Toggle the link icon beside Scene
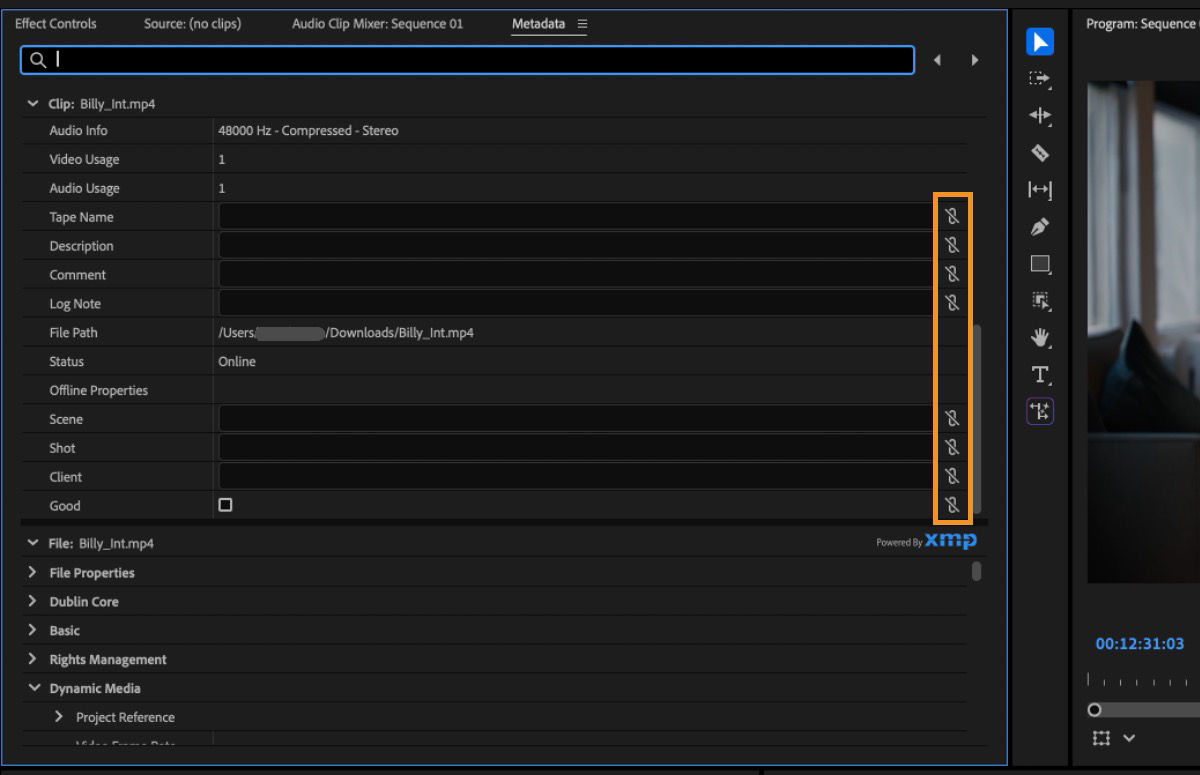This screenshot has height=775, width=1200. [953, 418]
